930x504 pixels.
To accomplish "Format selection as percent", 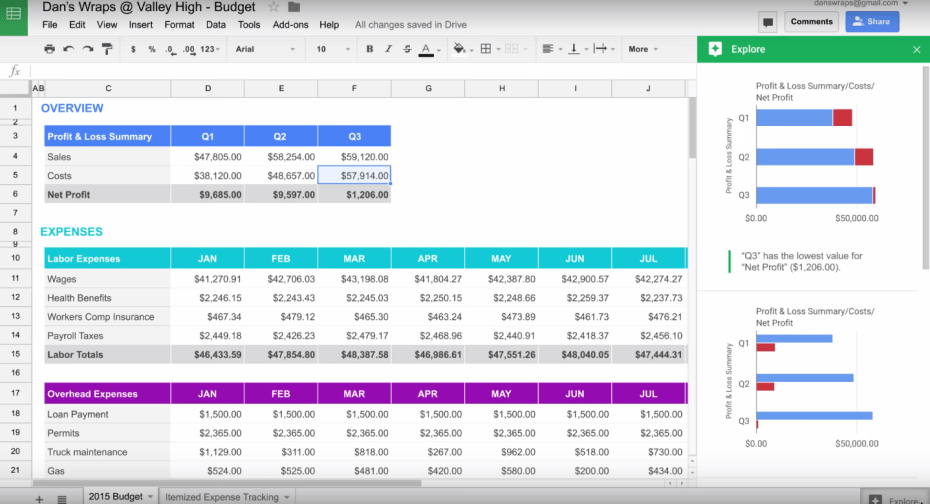I will (x=152, y=49).
